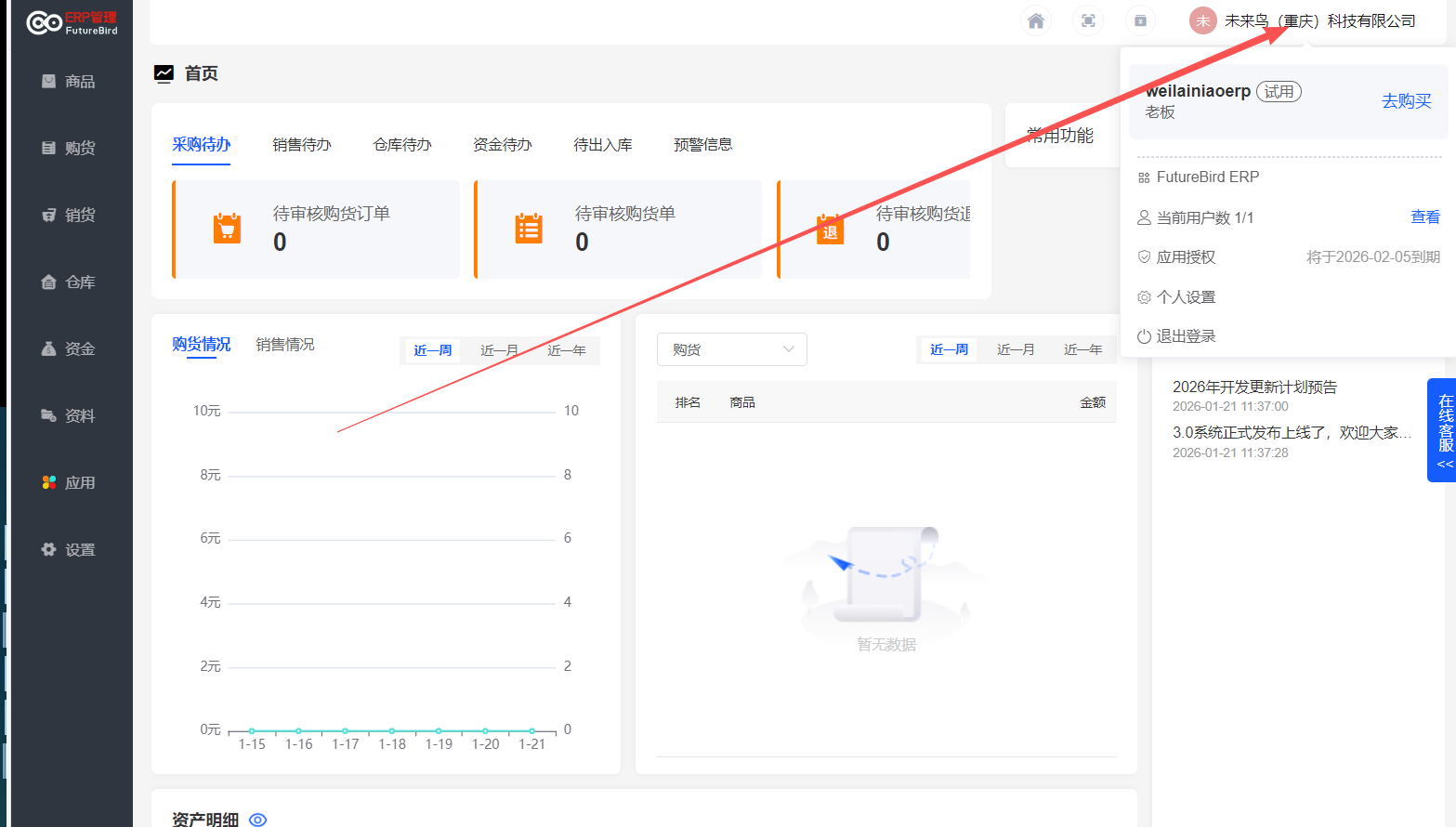Open the 2026年开发更新计划预告 announcement

tap(1254, 387)
